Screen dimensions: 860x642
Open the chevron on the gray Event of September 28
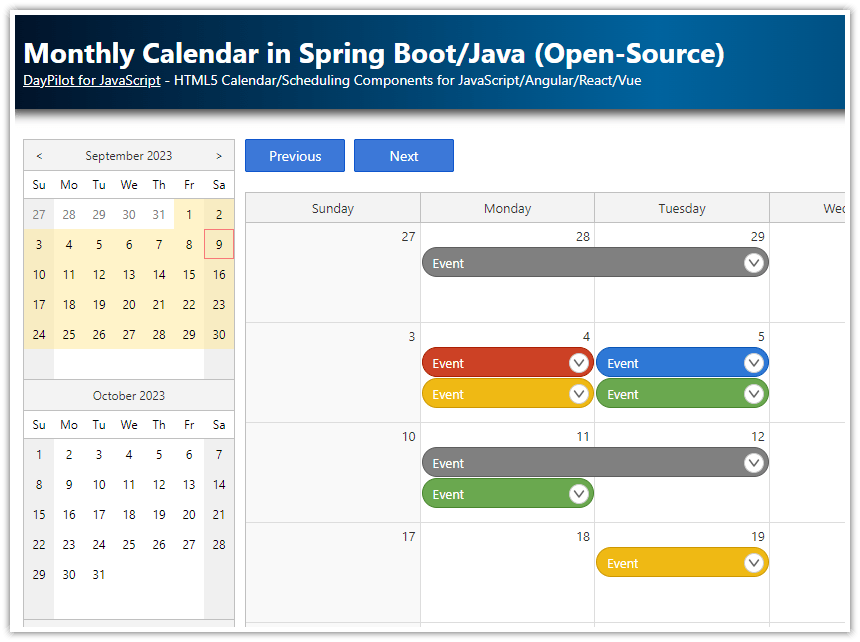click(754, 262)
